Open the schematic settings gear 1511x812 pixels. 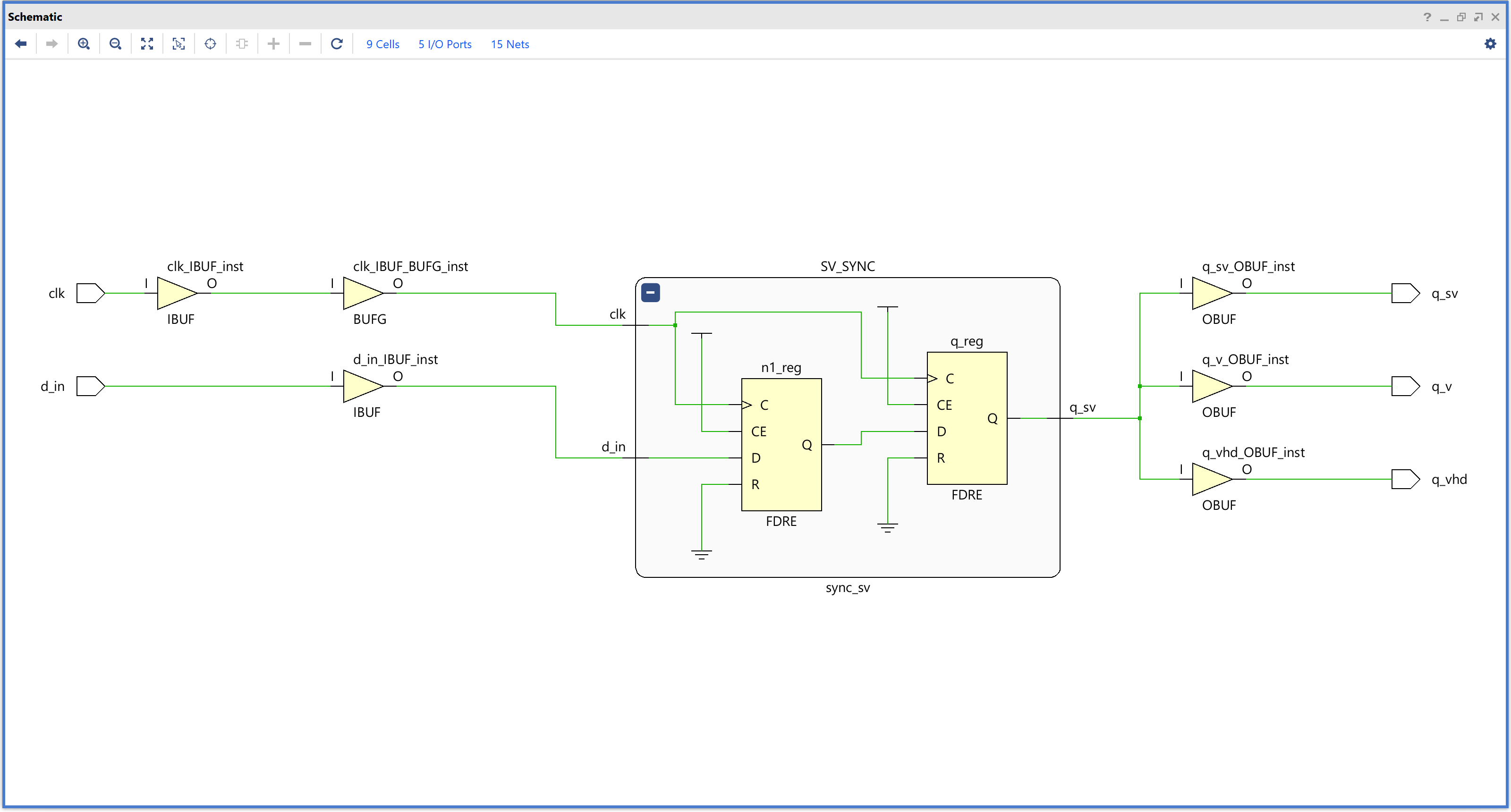tap(1490, 44)
